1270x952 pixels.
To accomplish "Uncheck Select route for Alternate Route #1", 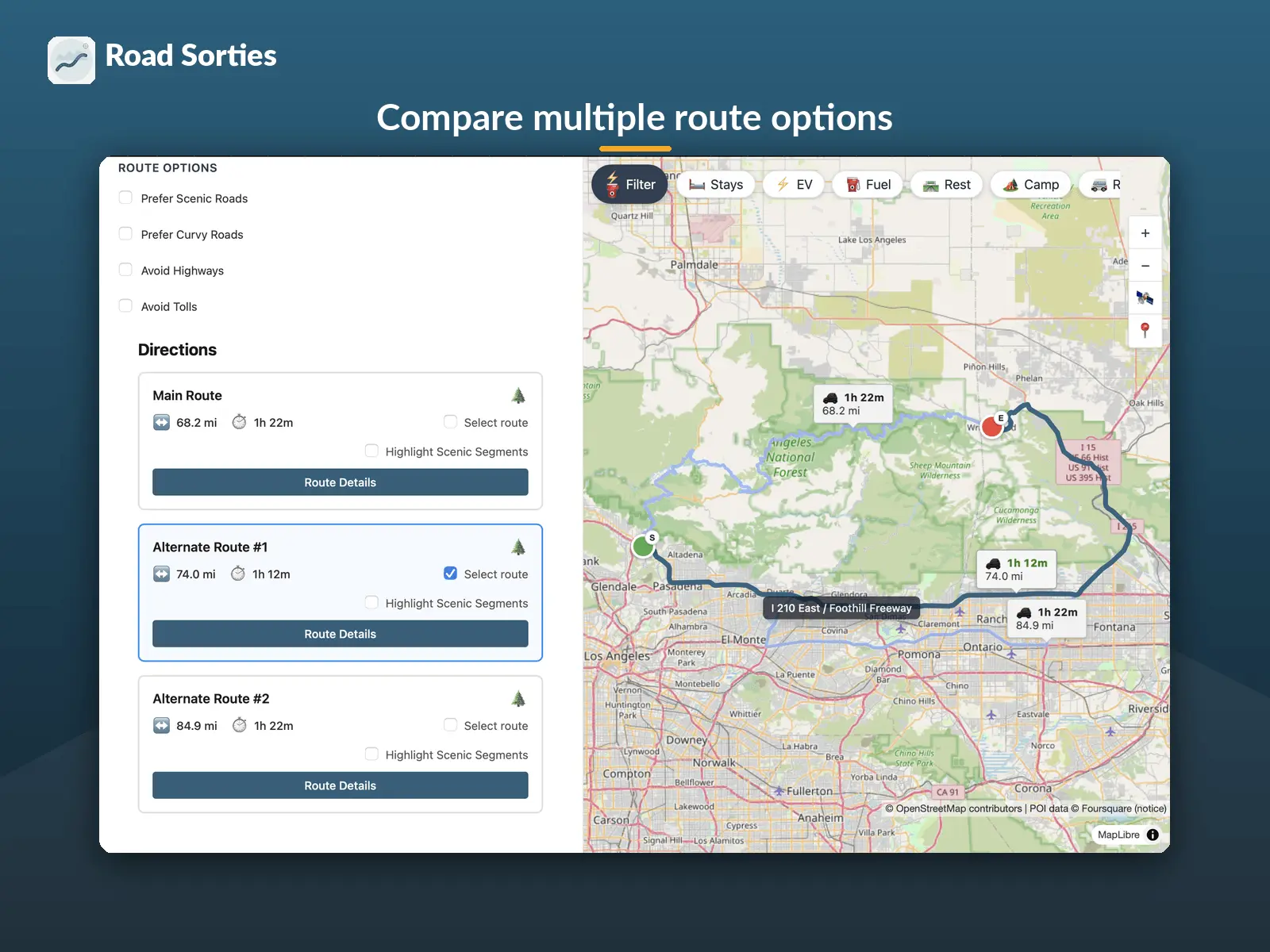I will click(x=450, y=574).
